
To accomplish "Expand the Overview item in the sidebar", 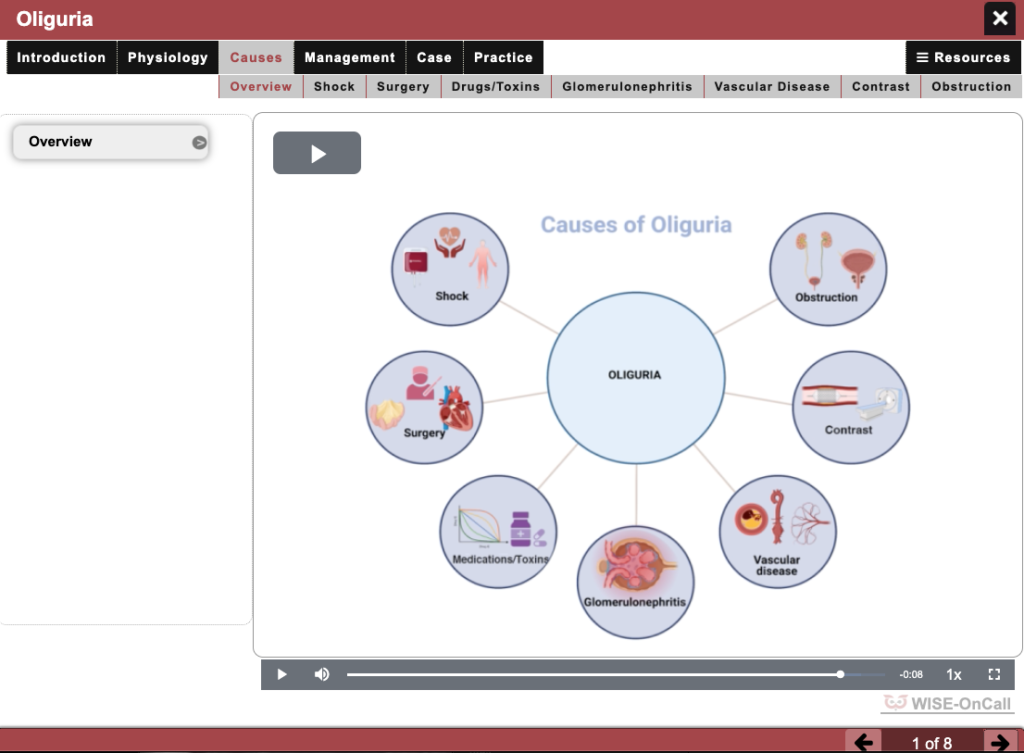I will click(198, 141).
